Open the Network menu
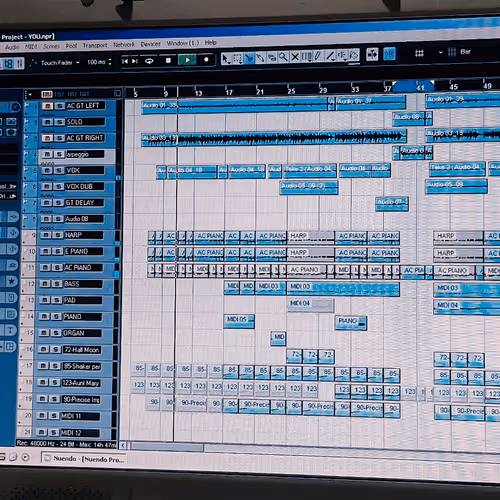 (124, 44)
